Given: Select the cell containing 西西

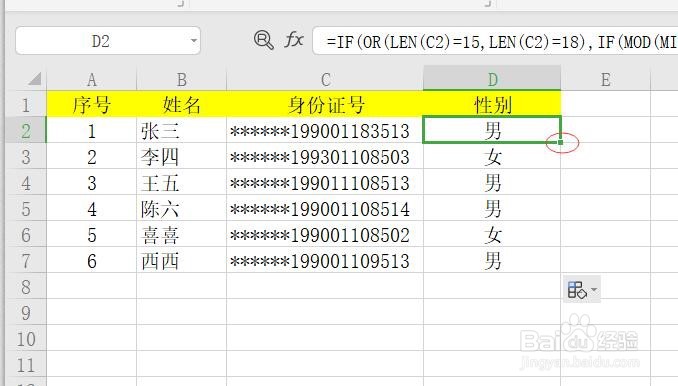Looking at the screenshot, I should 182,260.
